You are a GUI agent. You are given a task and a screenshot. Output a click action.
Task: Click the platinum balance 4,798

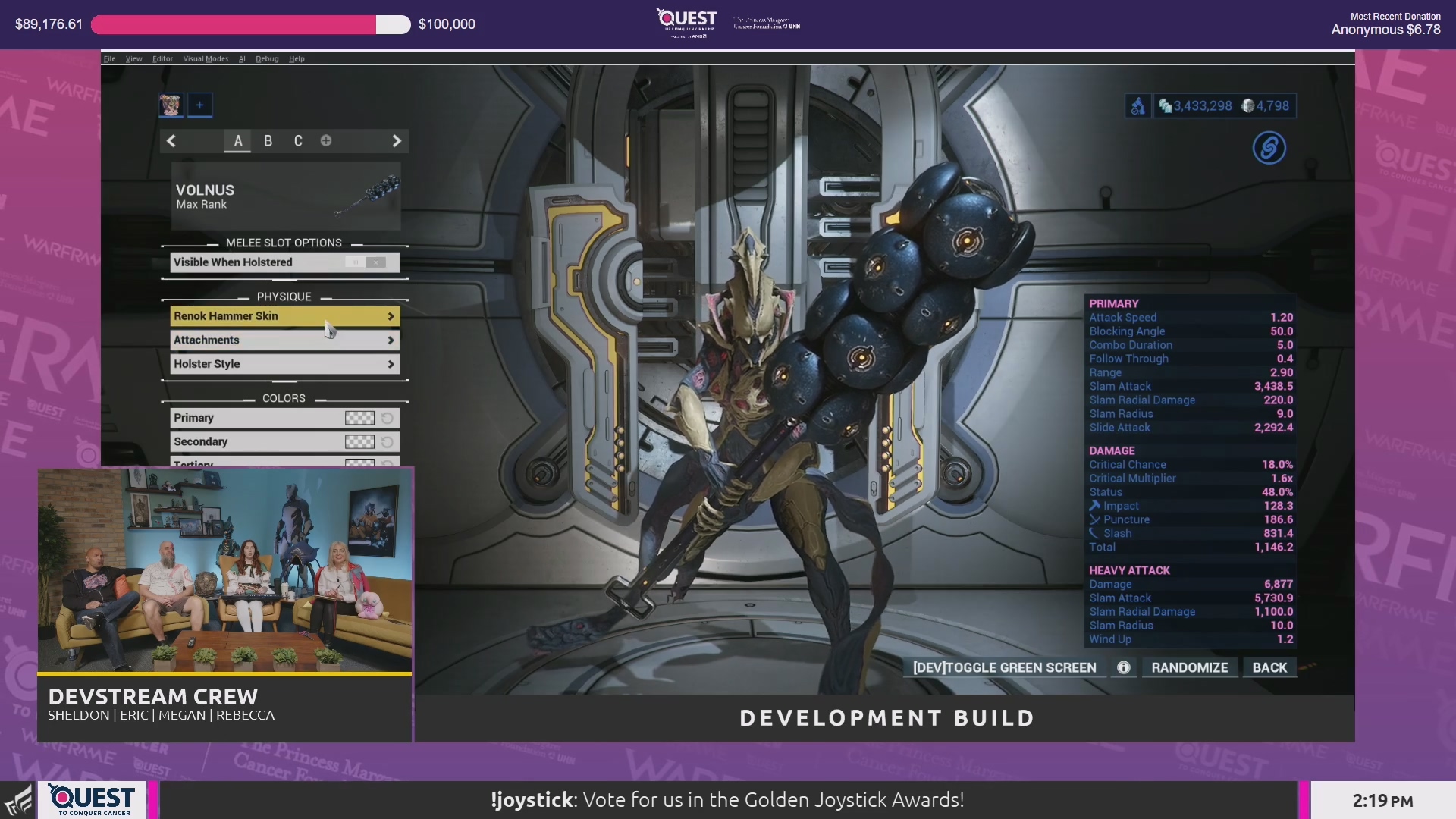pyautogui.click(x=1265, y=106)
